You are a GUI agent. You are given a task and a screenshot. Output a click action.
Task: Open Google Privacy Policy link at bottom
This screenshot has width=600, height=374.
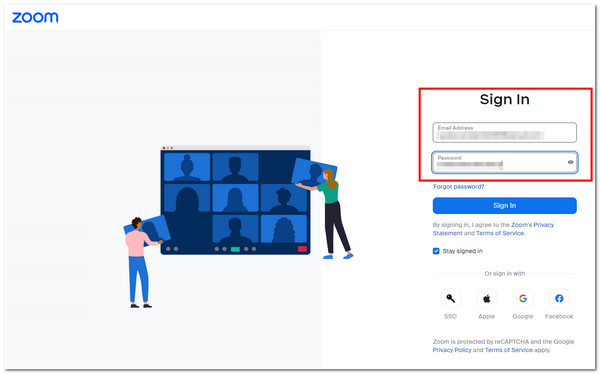(452, 350)
